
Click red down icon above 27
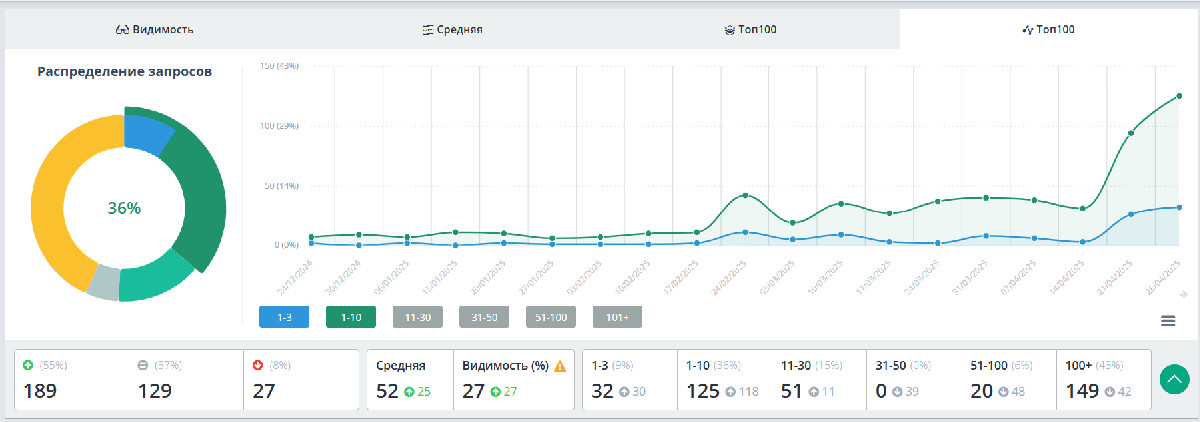(x=258, y=365)
